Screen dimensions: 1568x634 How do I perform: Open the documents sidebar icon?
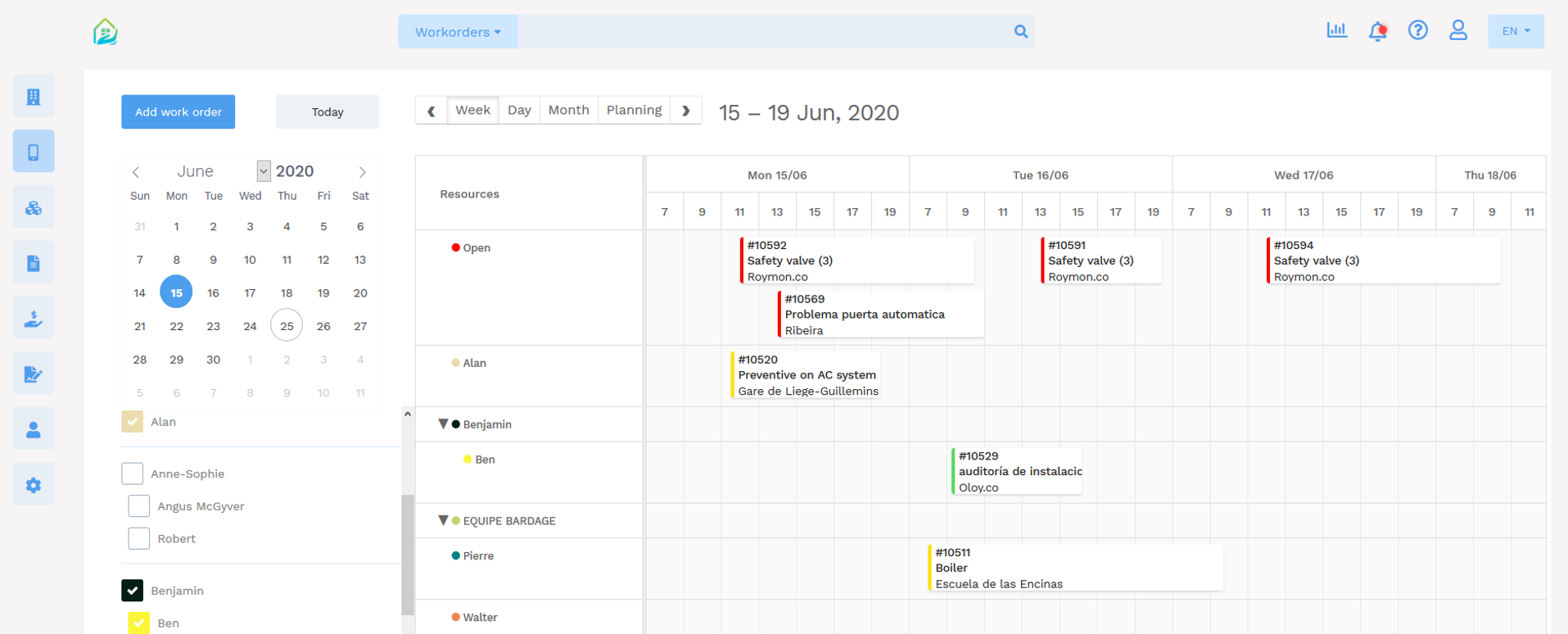tap(34, 263)
